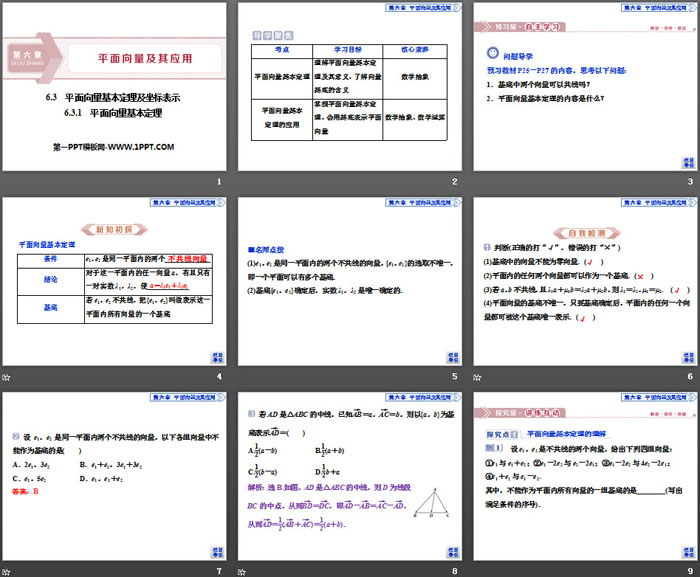Click the chapter header tag on slide 8
700x577 pixels.
click(423, 397)
